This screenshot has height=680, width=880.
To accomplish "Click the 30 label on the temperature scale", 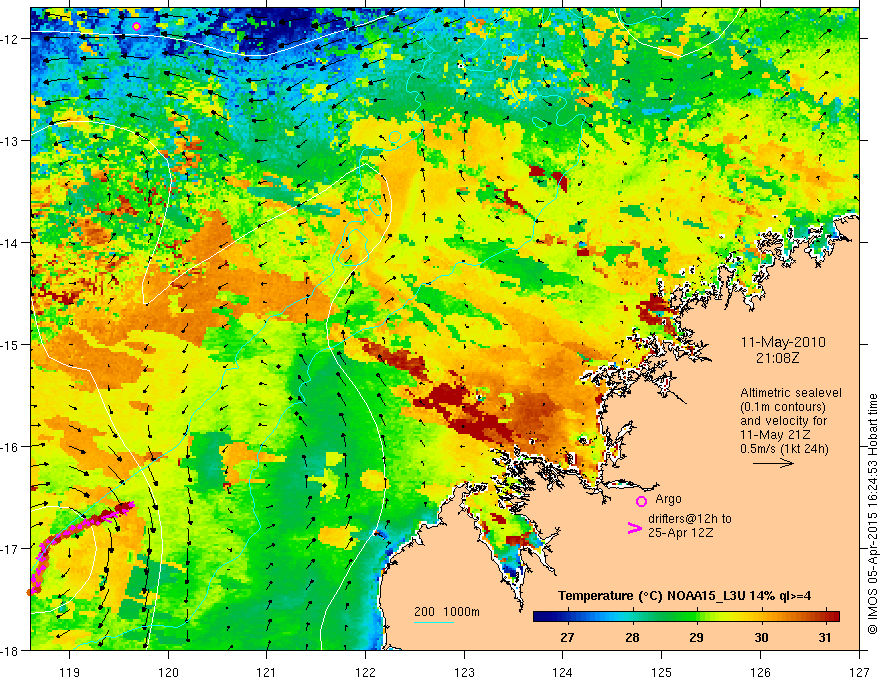I will 761,637.
